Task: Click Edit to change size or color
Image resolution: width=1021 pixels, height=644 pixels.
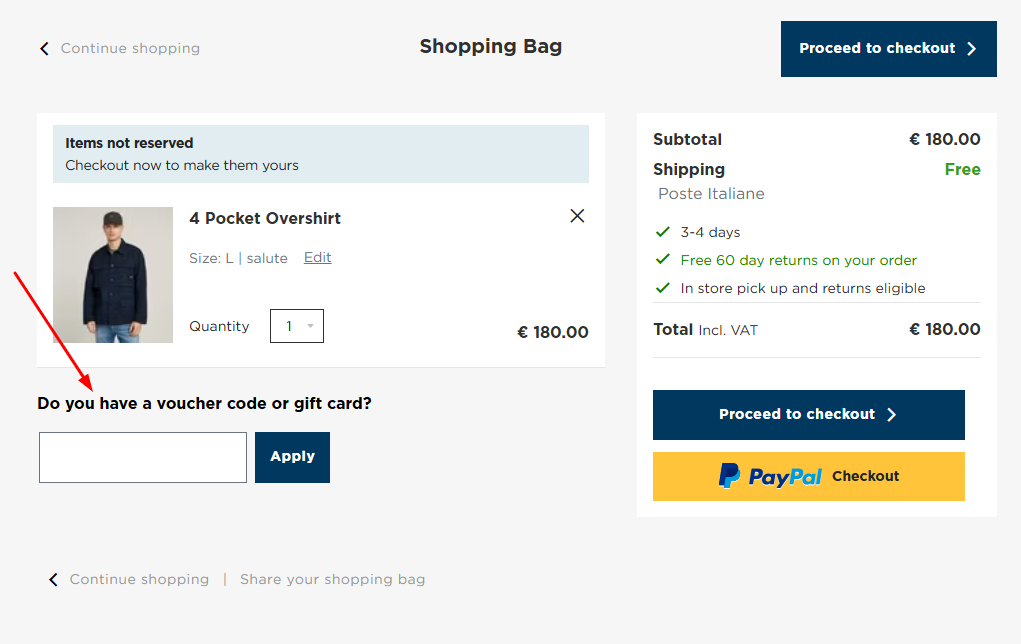Action: 317,257
